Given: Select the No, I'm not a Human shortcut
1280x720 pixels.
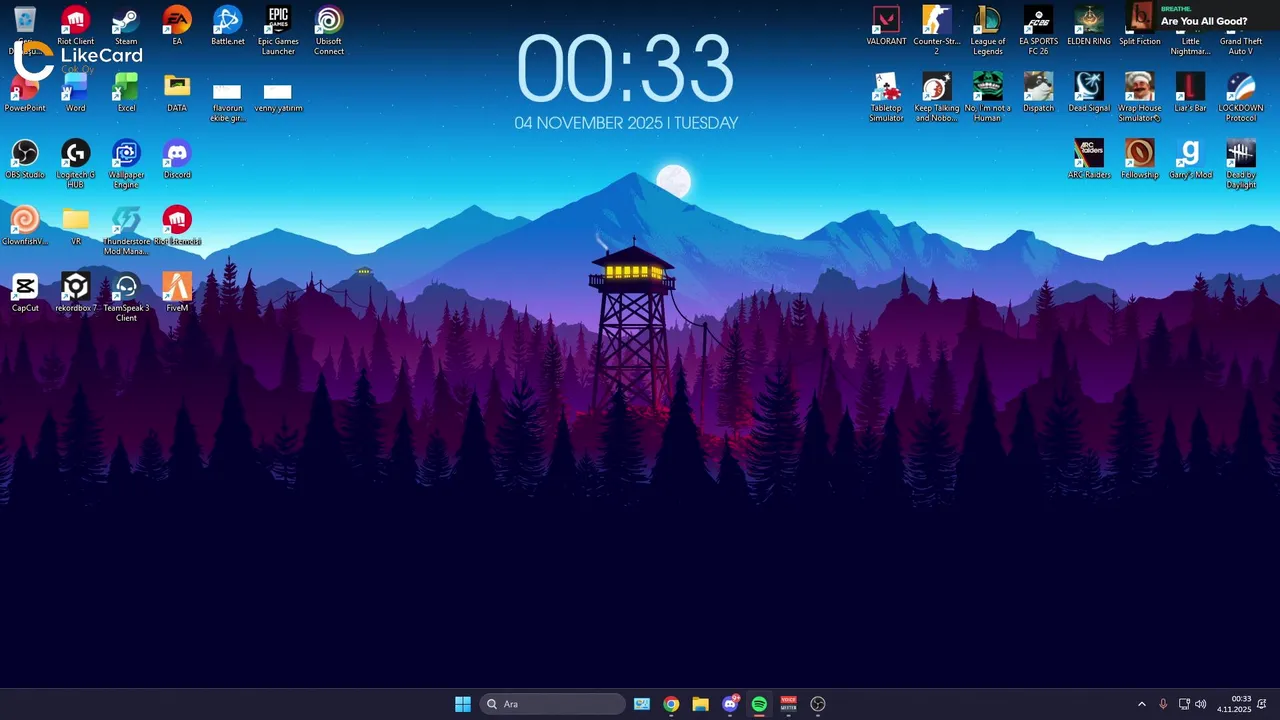Looking at the screenshot, I should point(987,98).
